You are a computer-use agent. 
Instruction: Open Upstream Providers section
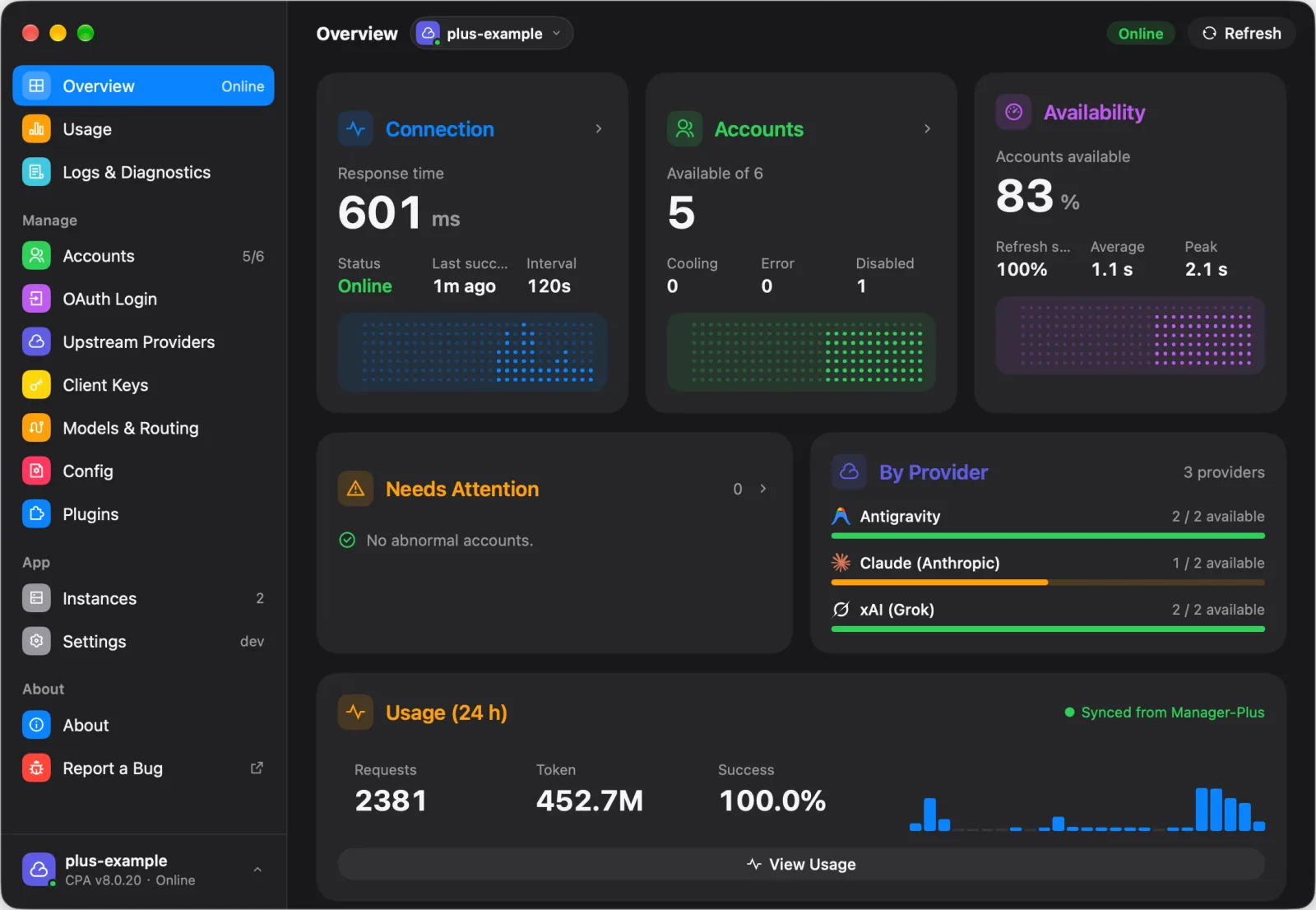tap(144, 341)
